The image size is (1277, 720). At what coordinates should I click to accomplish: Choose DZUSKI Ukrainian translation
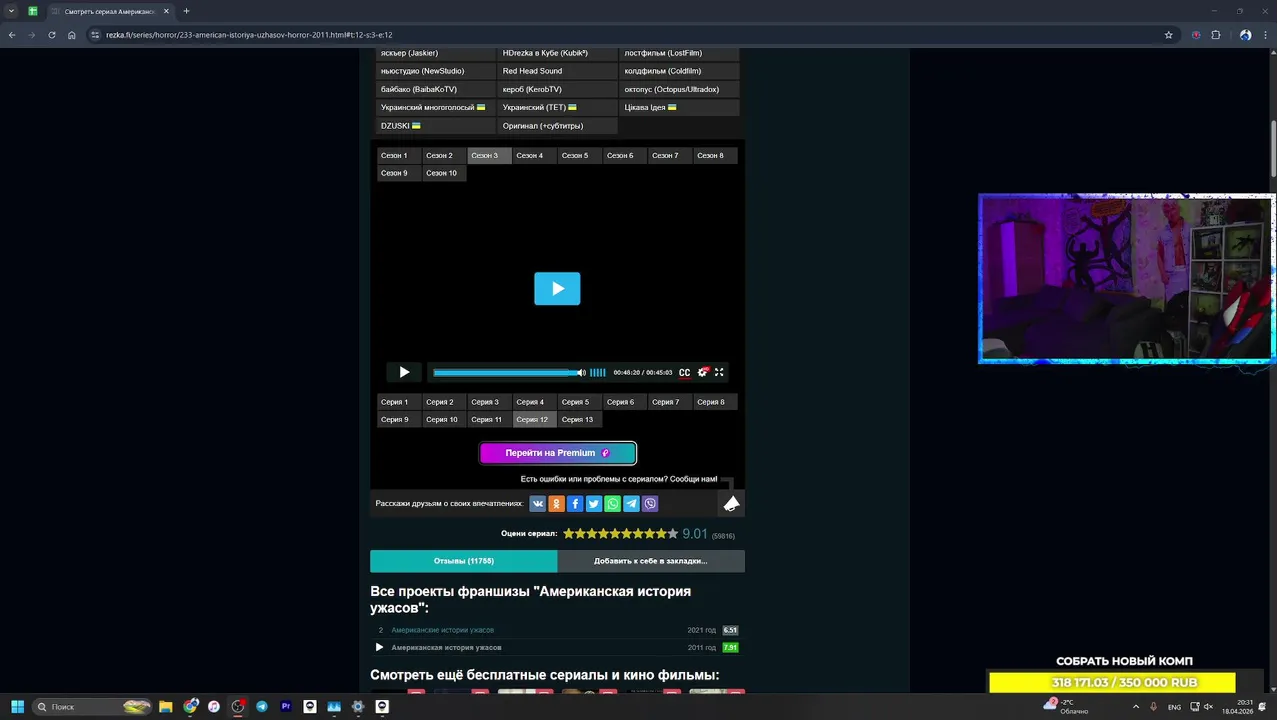pos(436,126)
